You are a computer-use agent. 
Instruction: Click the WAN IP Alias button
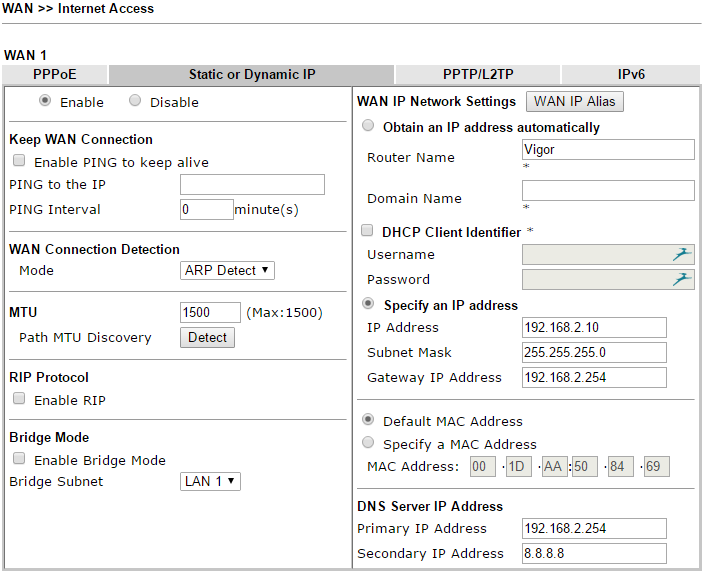[x=575, y=101]
